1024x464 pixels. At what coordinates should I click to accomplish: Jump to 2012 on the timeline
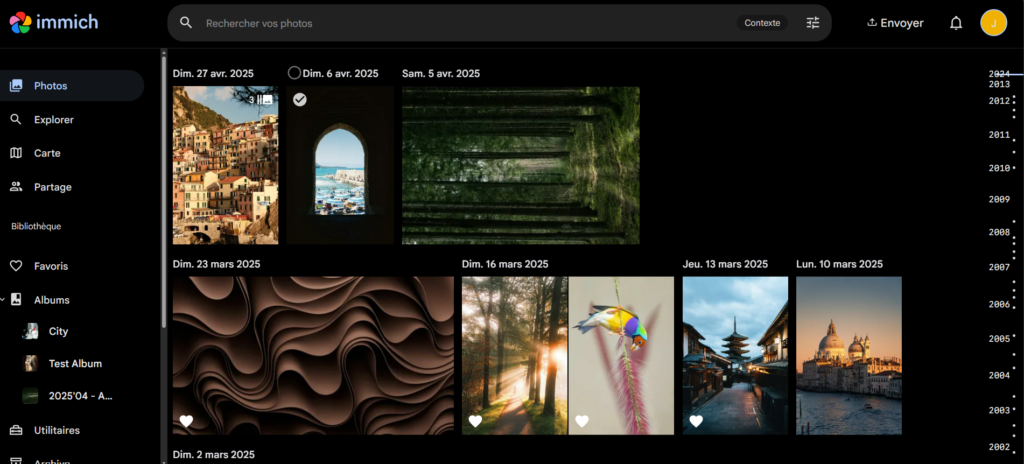tap(999, 101)
